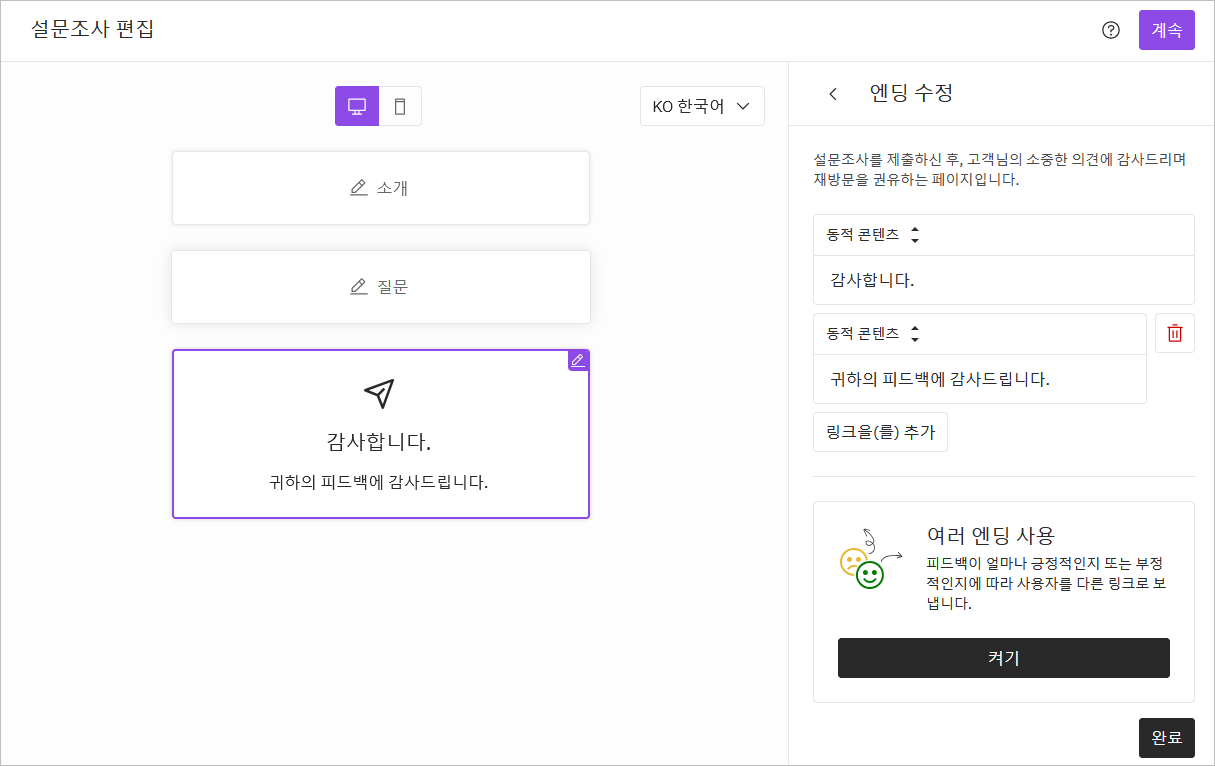Select the 감사합니다. heading in preview card
This screenshot has height=766, width=1215.
pyautogui.click(x=379, y=441)
